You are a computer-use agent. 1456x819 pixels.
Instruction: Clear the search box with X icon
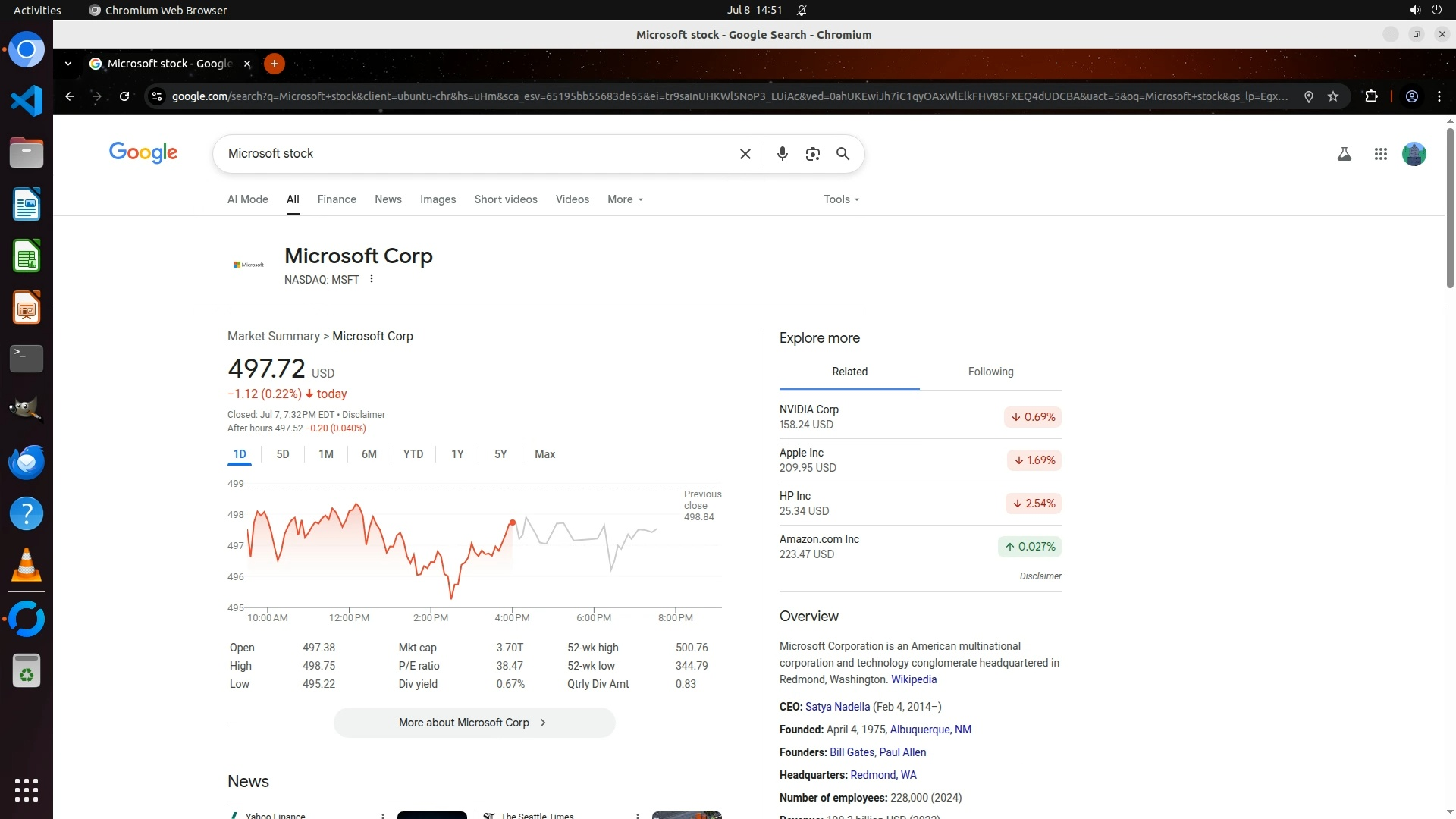pos(745,154)
